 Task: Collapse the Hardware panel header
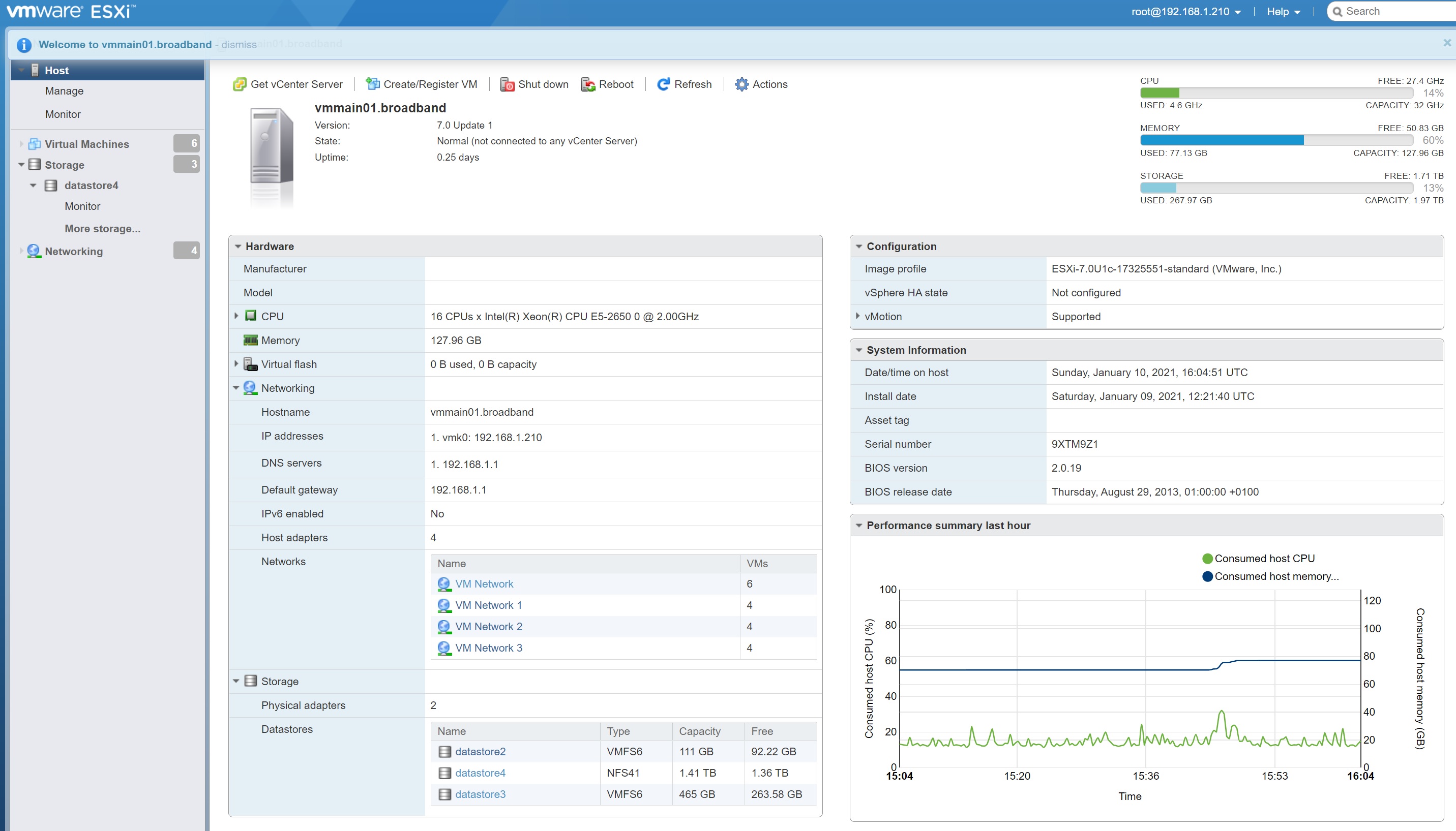pos(238,247)
